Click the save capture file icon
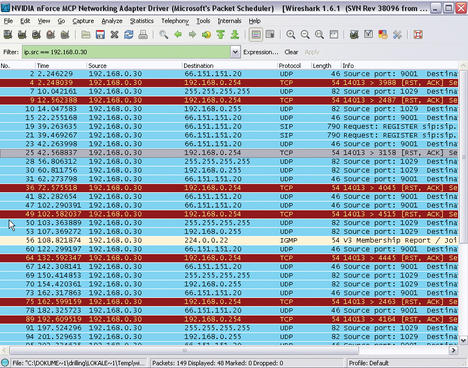 100,35
